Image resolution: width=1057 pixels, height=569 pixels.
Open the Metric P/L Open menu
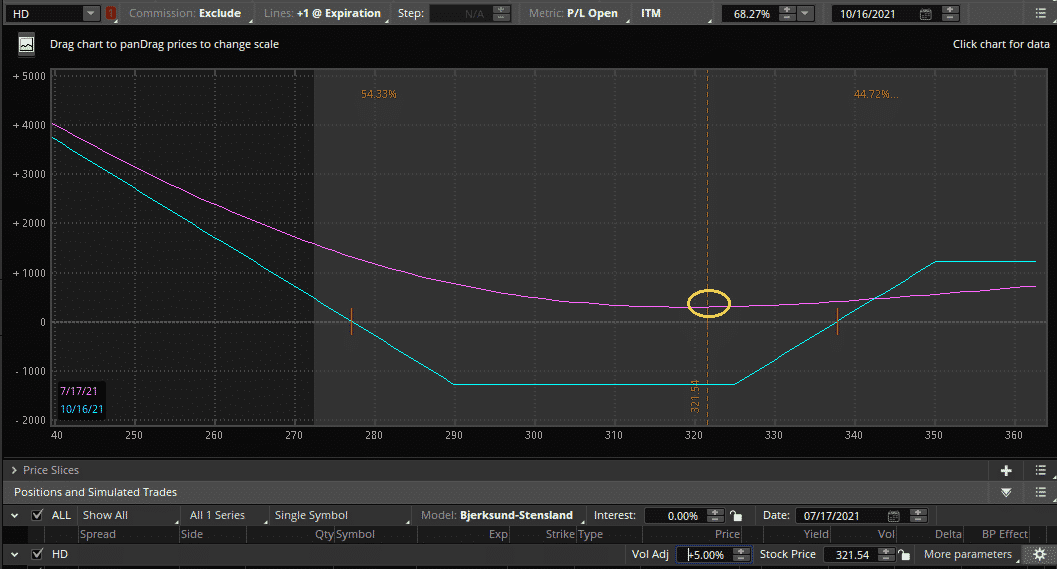[x=577, y=13]
